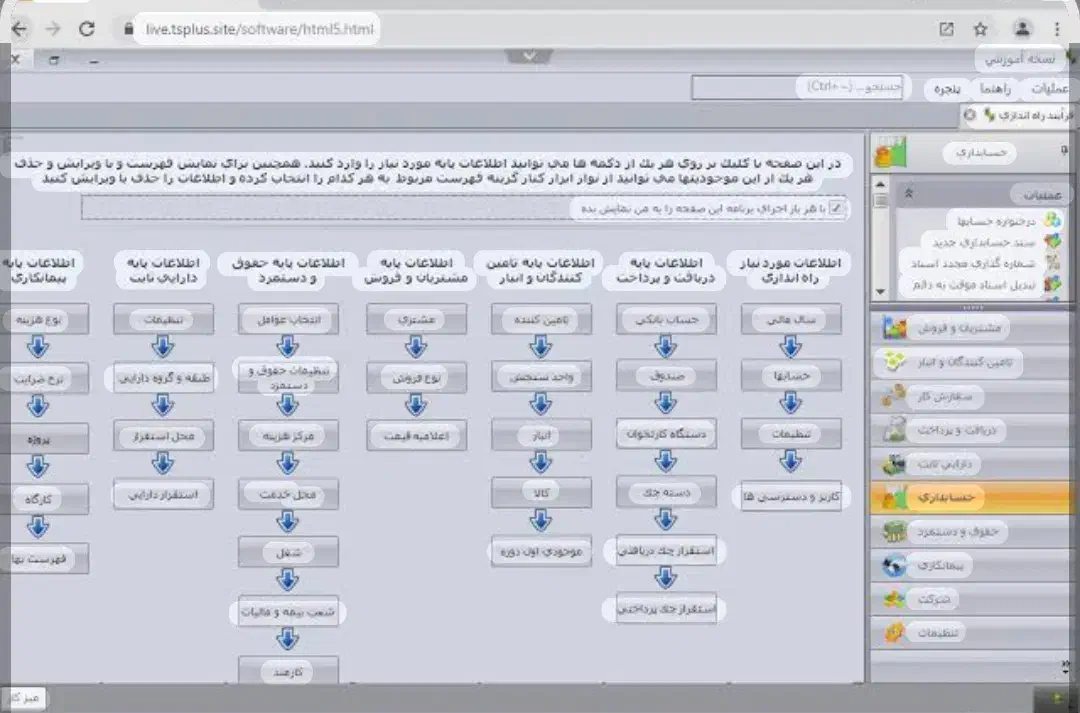Click the اعلامیه قیمت button
The height and width of the screenshot is (713, 1080).
click(x=417, y=435)
